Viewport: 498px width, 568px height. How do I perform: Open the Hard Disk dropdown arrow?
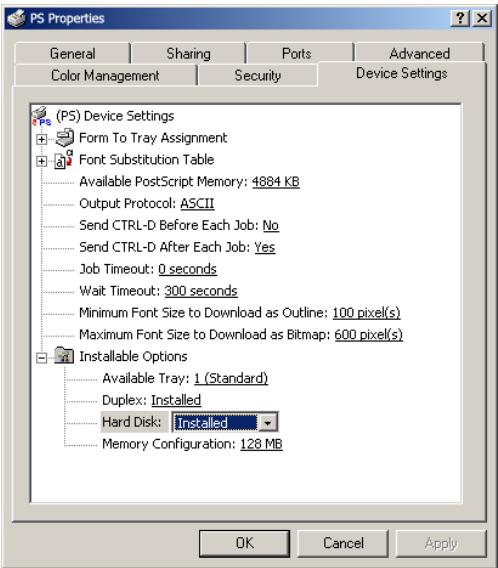(x=268, y=422)
